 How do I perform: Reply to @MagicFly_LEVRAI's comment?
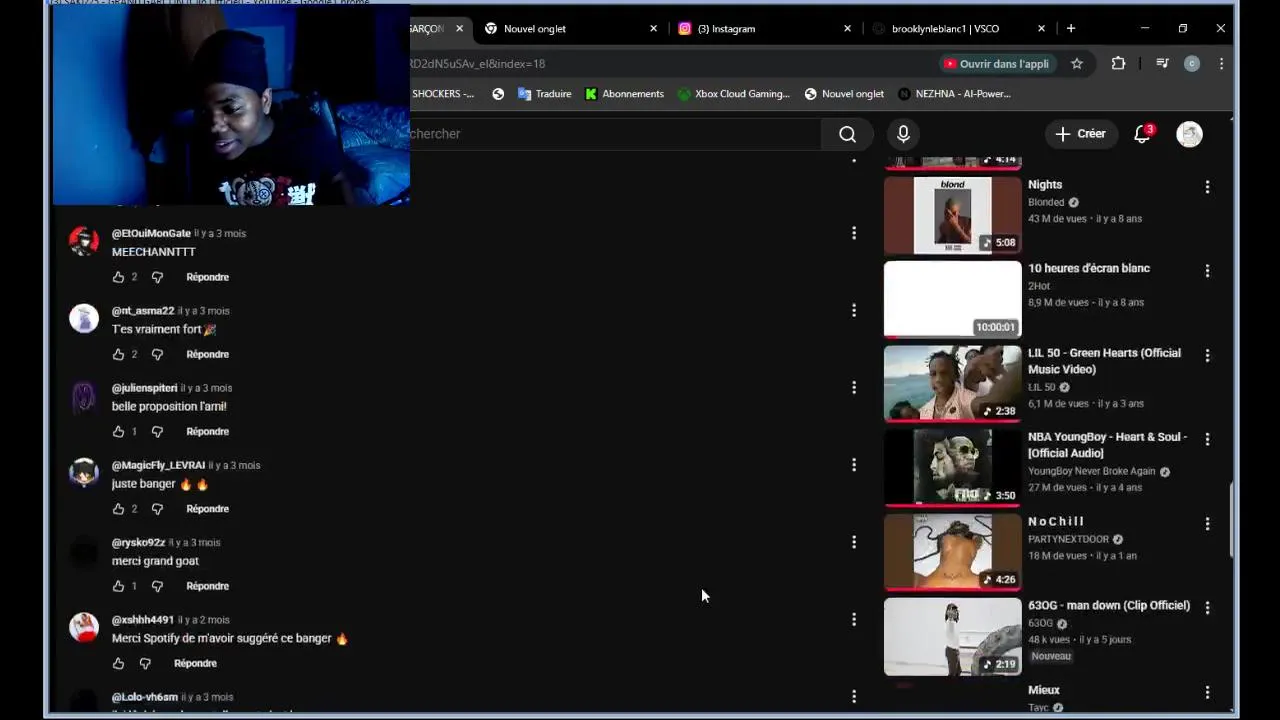click(x=207, y=509)
